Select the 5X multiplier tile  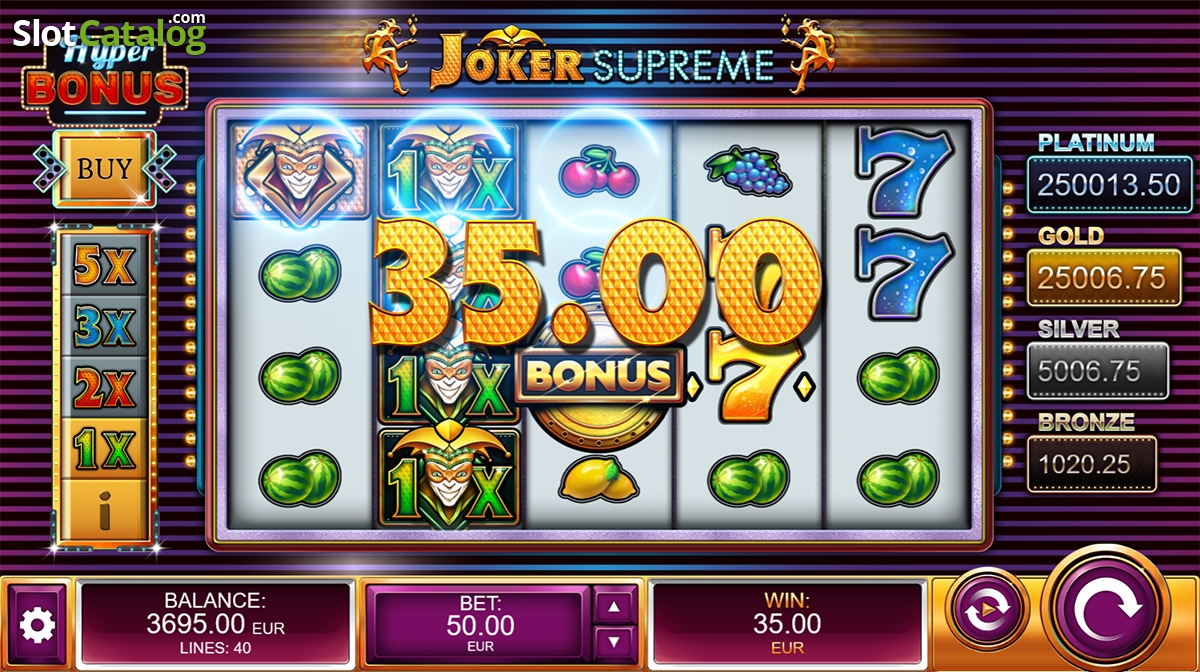tap(105, 264)
